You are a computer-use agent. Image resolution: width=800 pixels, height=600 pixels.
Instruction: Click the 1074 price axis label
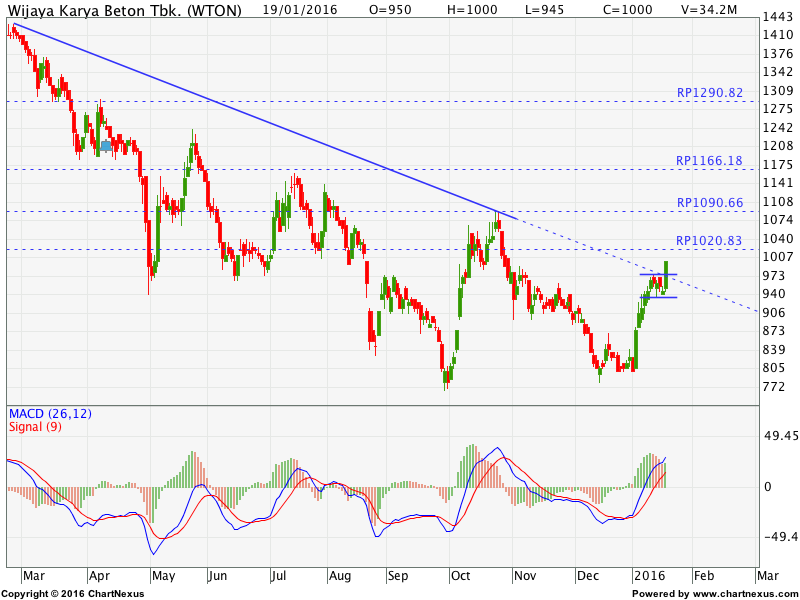click(778, 219)
